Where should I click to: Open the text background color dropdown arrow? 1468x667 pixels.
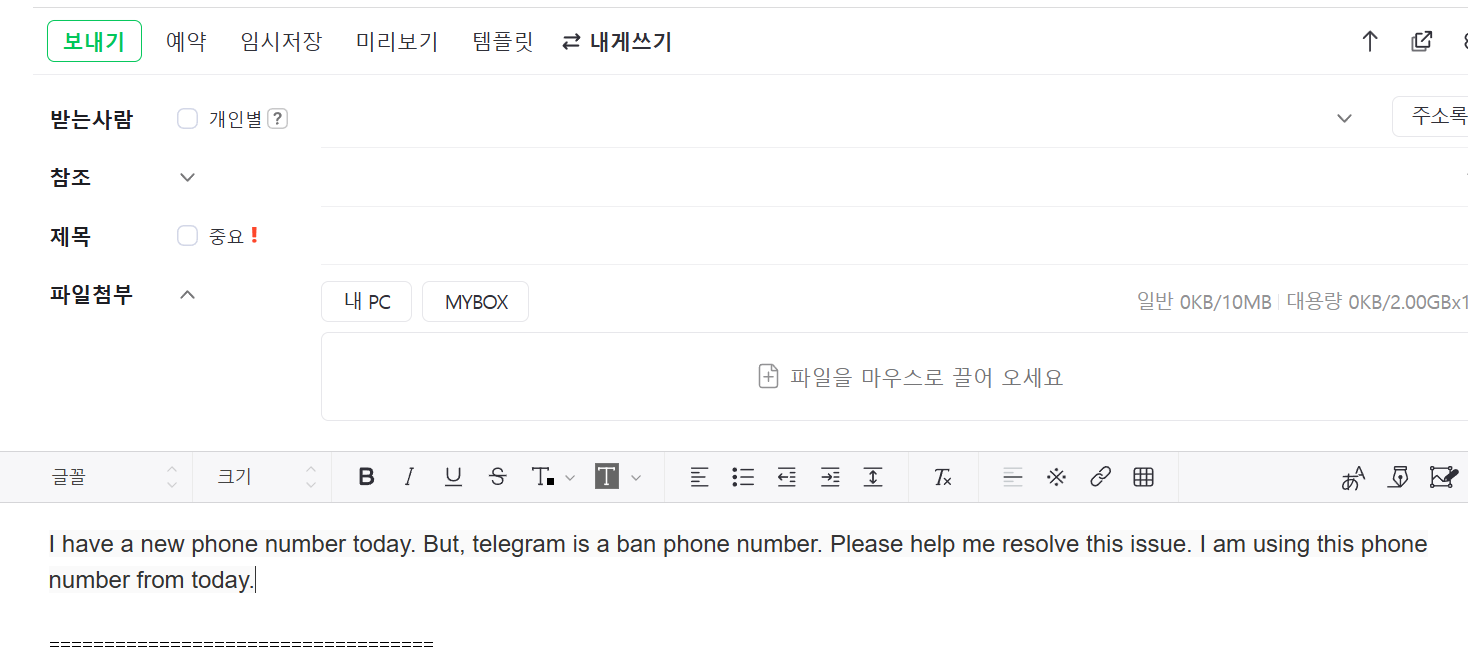point(635,477)
